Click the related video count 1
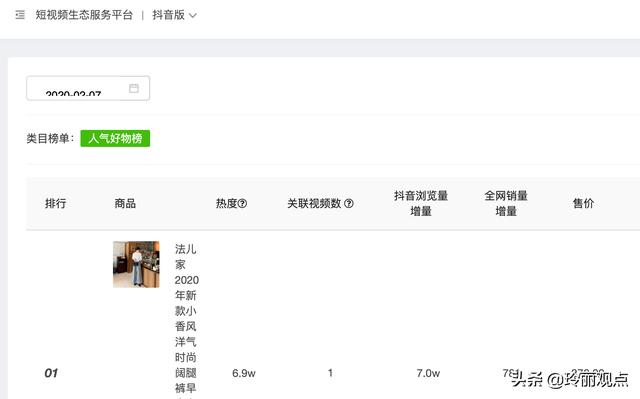The height and width of the screenshot is (399, 640). [330, 373]
